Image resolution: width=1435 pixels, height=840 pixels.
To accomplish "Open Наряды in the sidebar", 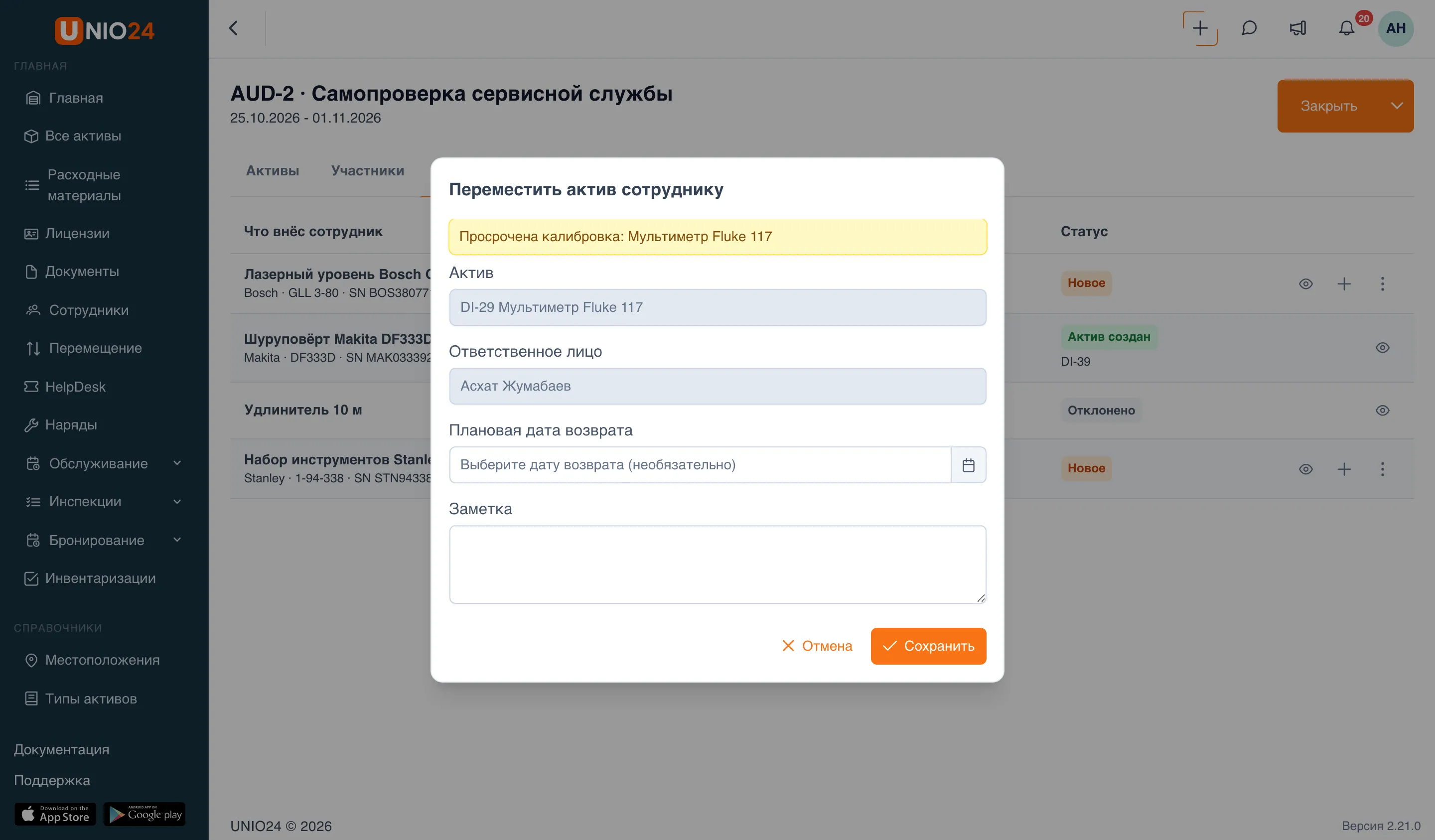I will tap(60, 425).
